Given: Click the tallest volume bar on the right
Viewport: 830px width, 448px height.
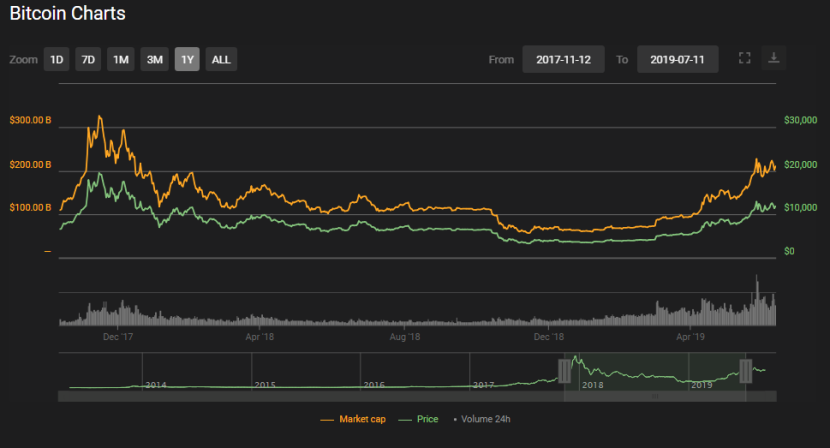Looking at the screenshot, I should coord(757,300).
